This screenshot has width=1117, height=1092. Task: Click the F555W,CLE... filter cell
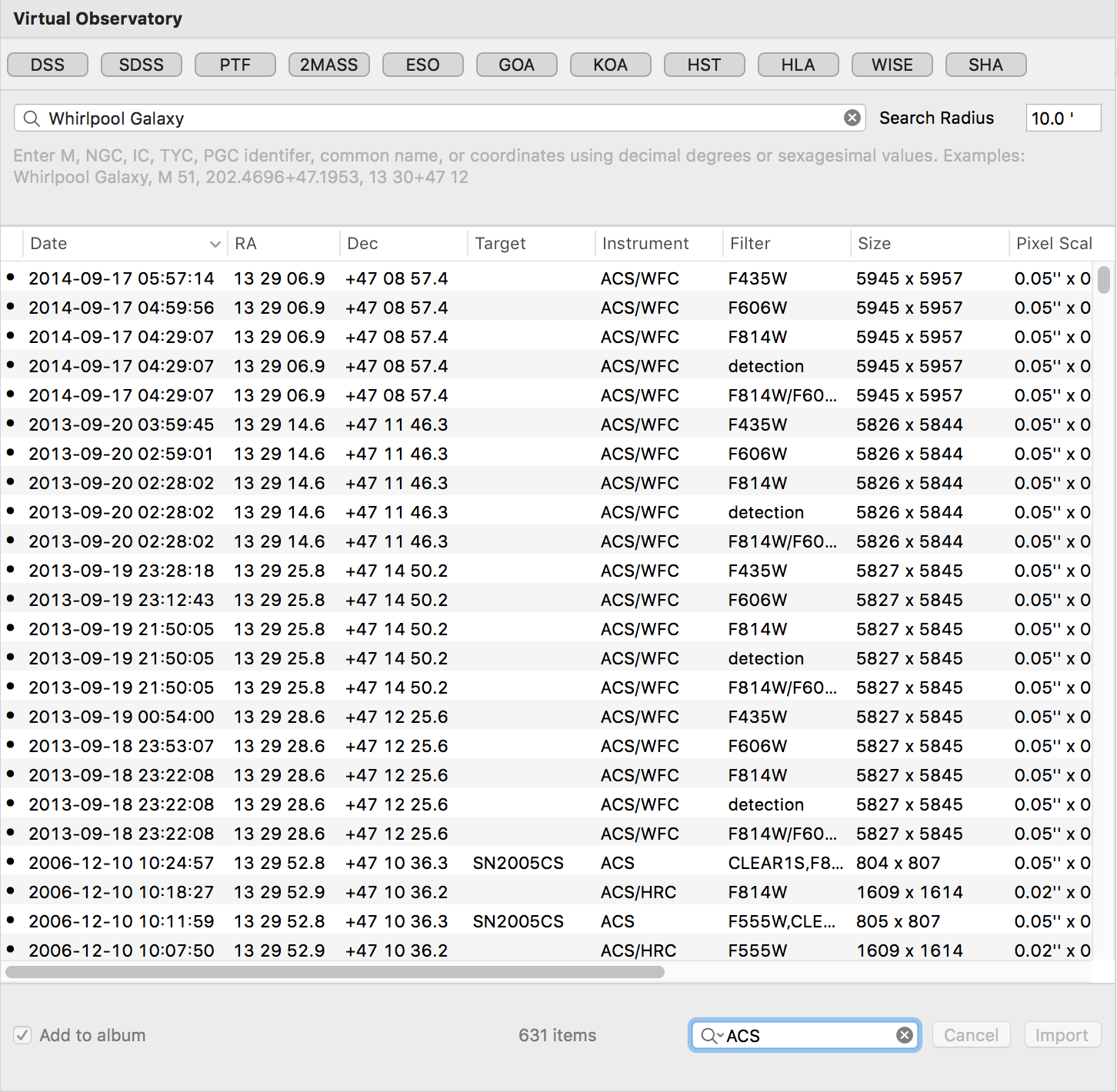(x=782, y=921)
